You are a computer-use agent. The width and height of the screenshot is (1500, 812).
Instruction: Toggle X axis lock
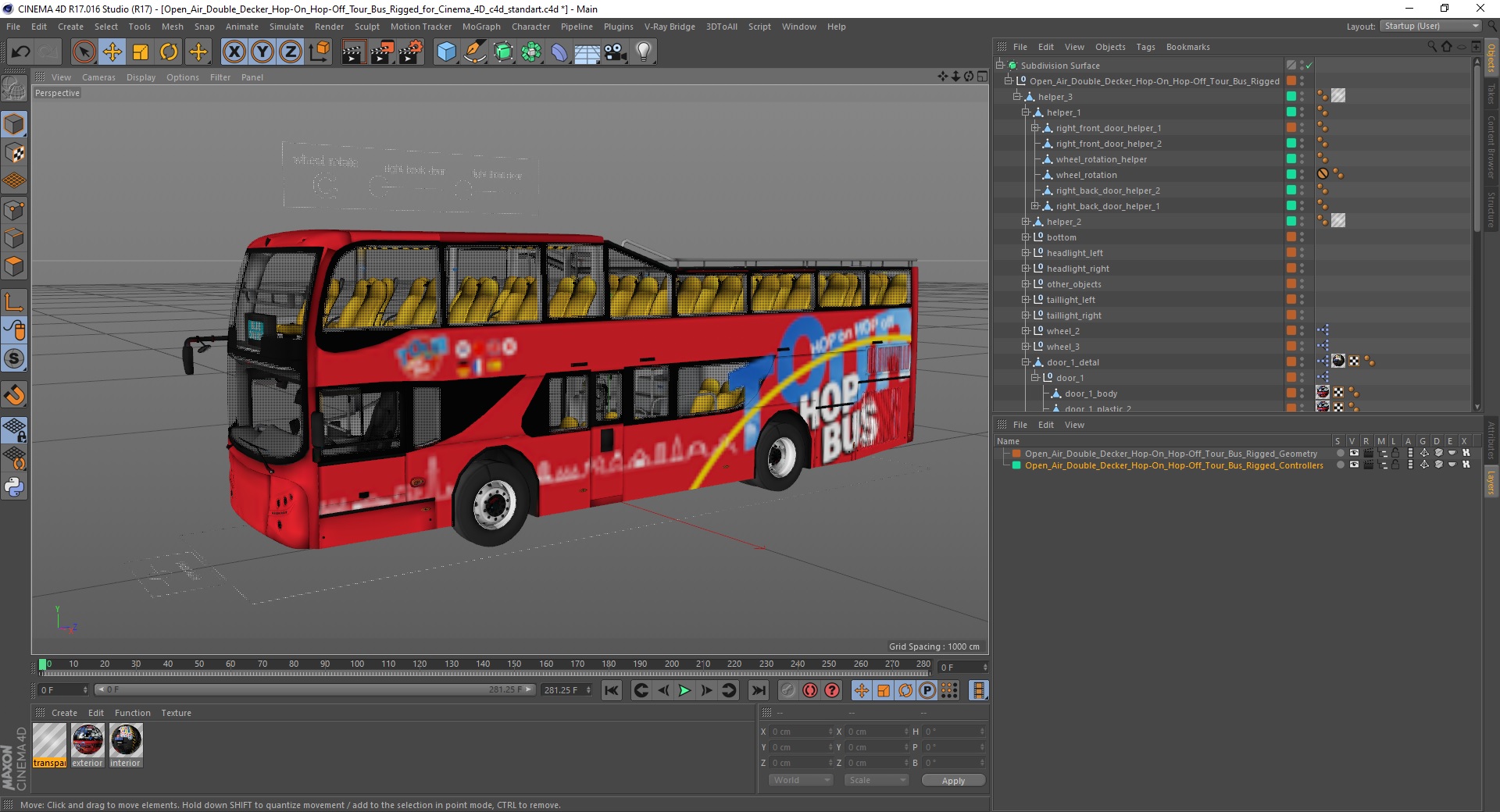(234, 52)
